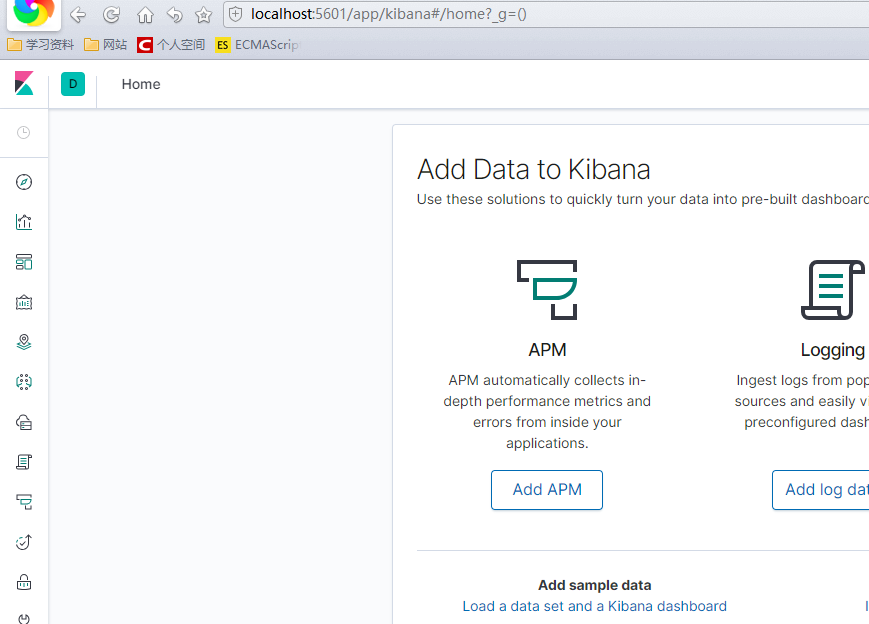This screenshot has width=869, height=624.
Task: Click the localhost URL address field
Action: (x=546, y=14)
